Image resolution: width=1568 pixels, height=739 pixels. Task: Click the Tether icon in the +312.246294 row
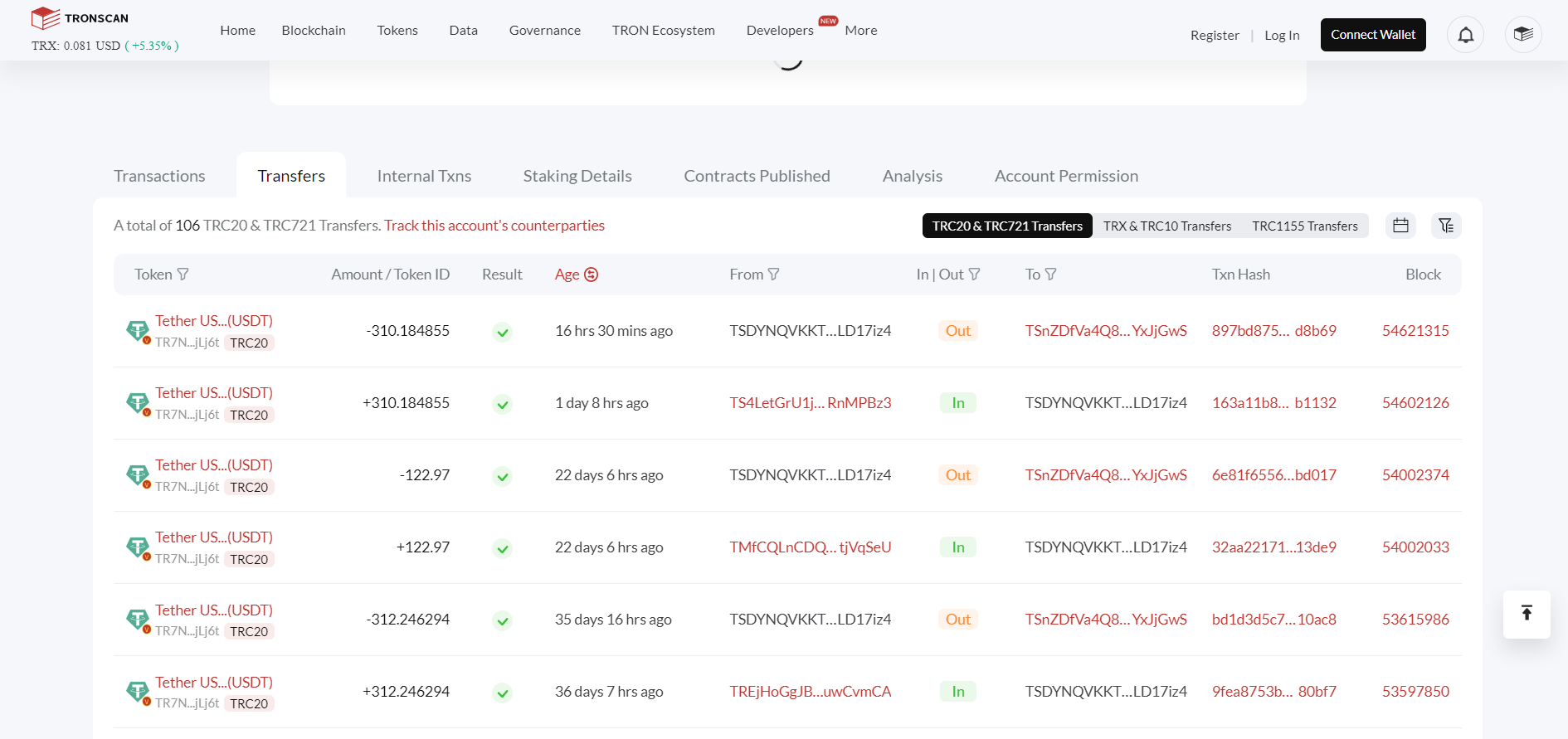click(x=138, y=693)
